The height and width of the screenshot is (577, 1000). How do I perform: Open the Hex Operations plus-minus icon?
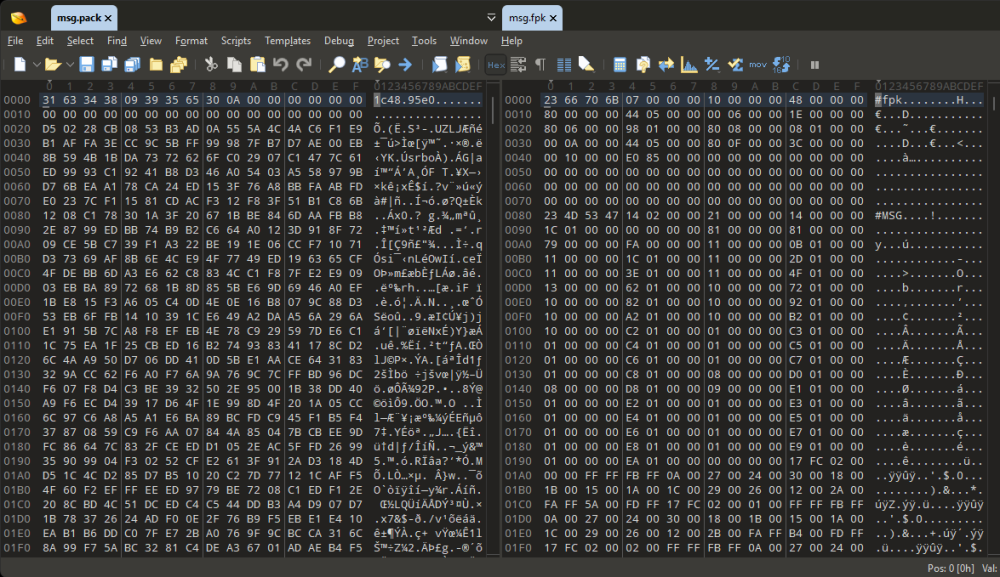712,64
